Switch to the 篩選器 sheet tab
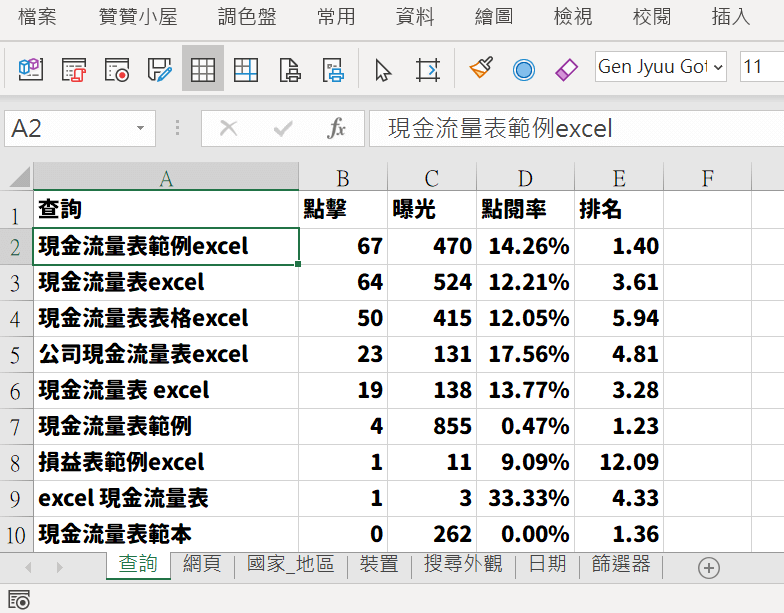The height and width of the screenshot is (613, 784). tap(621, 564)
